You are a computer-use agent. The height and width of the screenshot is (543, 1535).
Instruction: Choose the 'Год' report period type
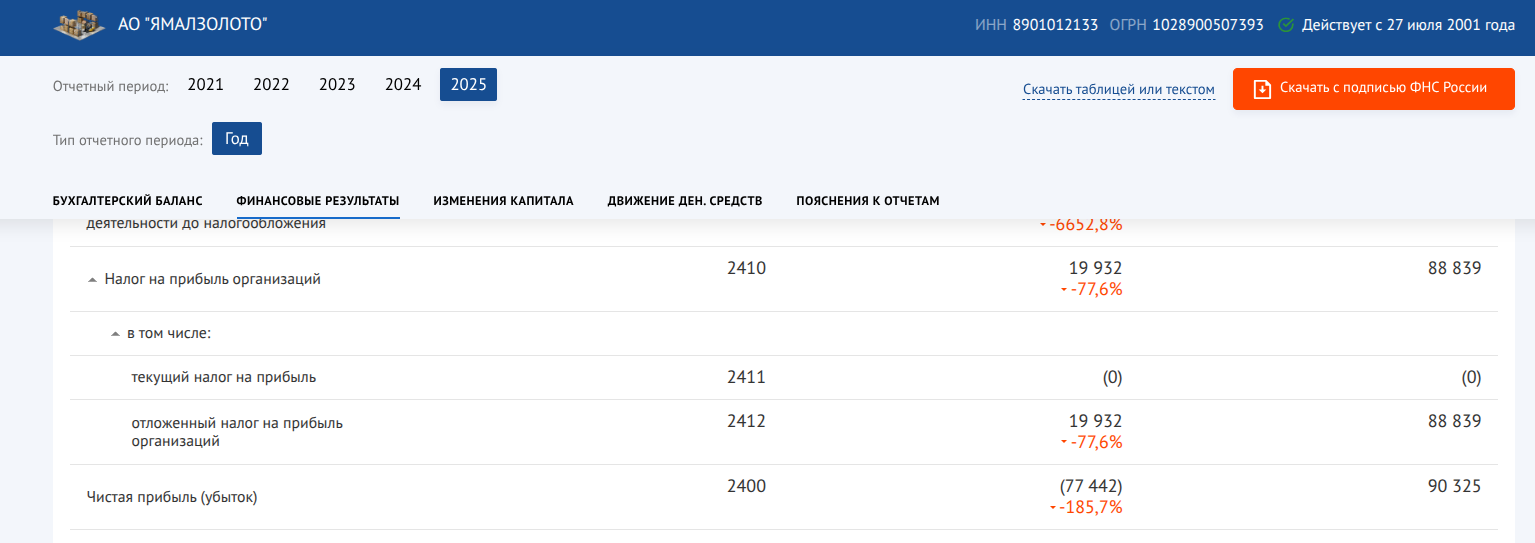[237, 139]
